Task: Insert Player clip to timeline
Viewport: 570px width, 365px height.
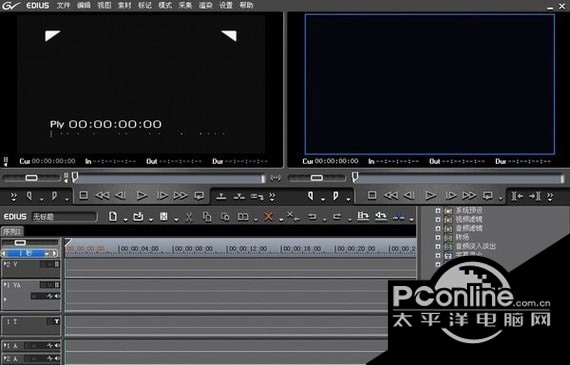Action: 221,196
